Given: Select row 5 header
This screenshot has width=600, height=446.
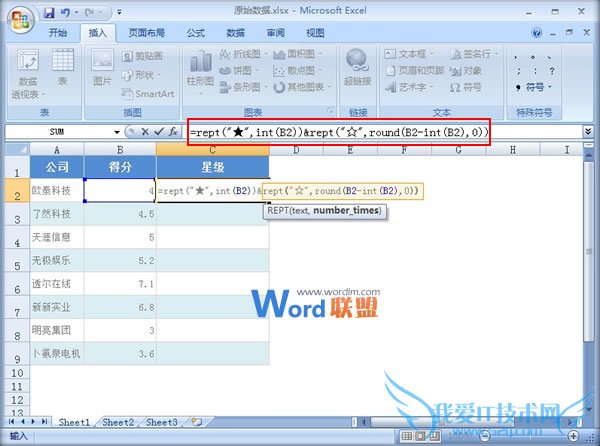Looking at the screenshot, I should click(x=17, y=261).
